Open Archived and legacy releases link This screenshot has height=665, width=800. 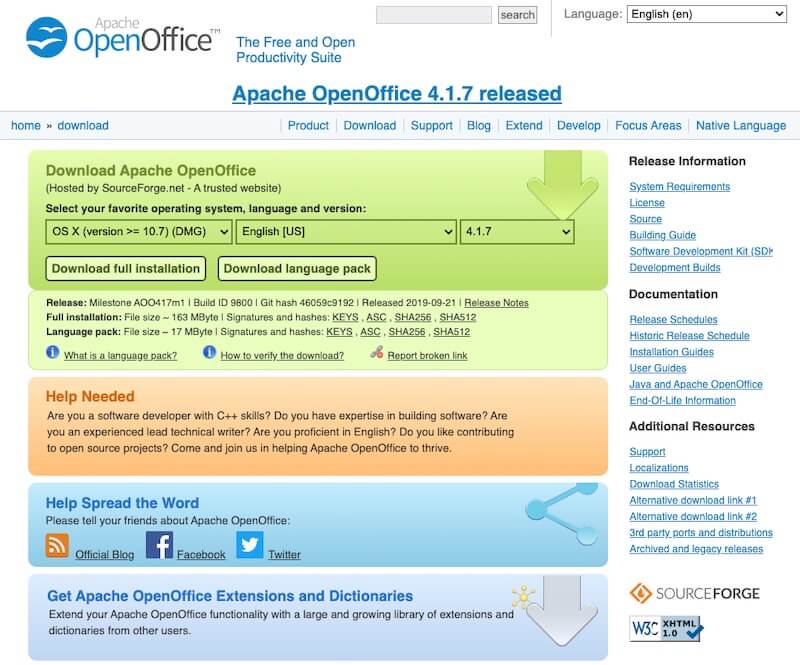[x=696, y=549]
